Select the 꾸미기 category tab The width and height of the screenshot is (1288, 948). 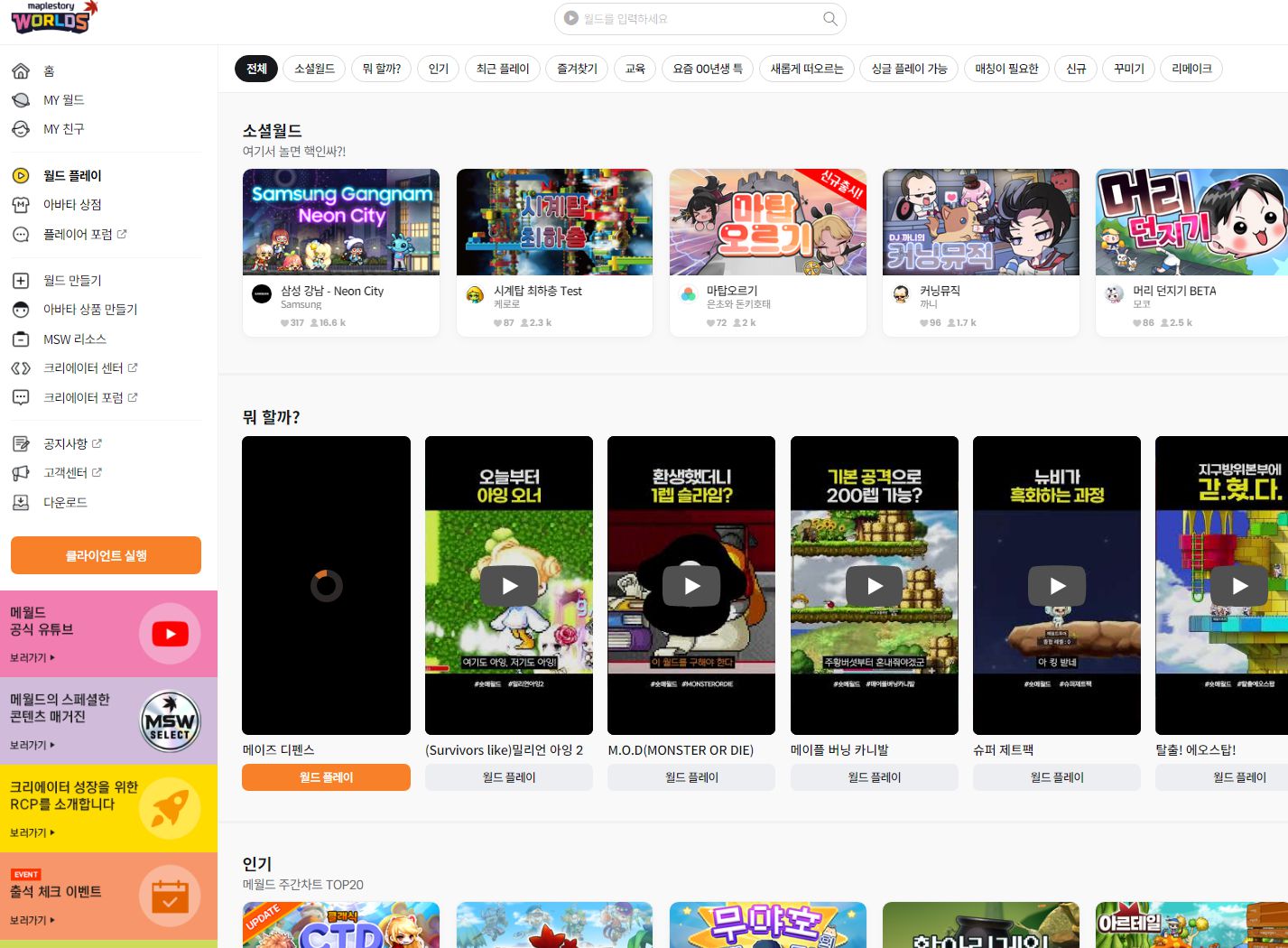pos(1128,69)
